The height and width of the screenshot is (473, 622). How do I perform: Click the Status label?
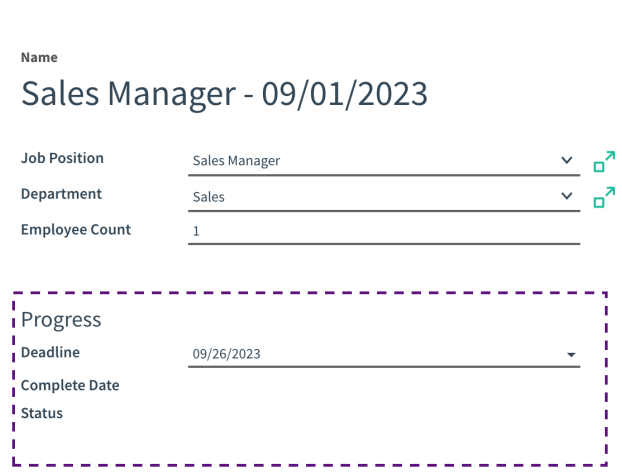[42, 413]
